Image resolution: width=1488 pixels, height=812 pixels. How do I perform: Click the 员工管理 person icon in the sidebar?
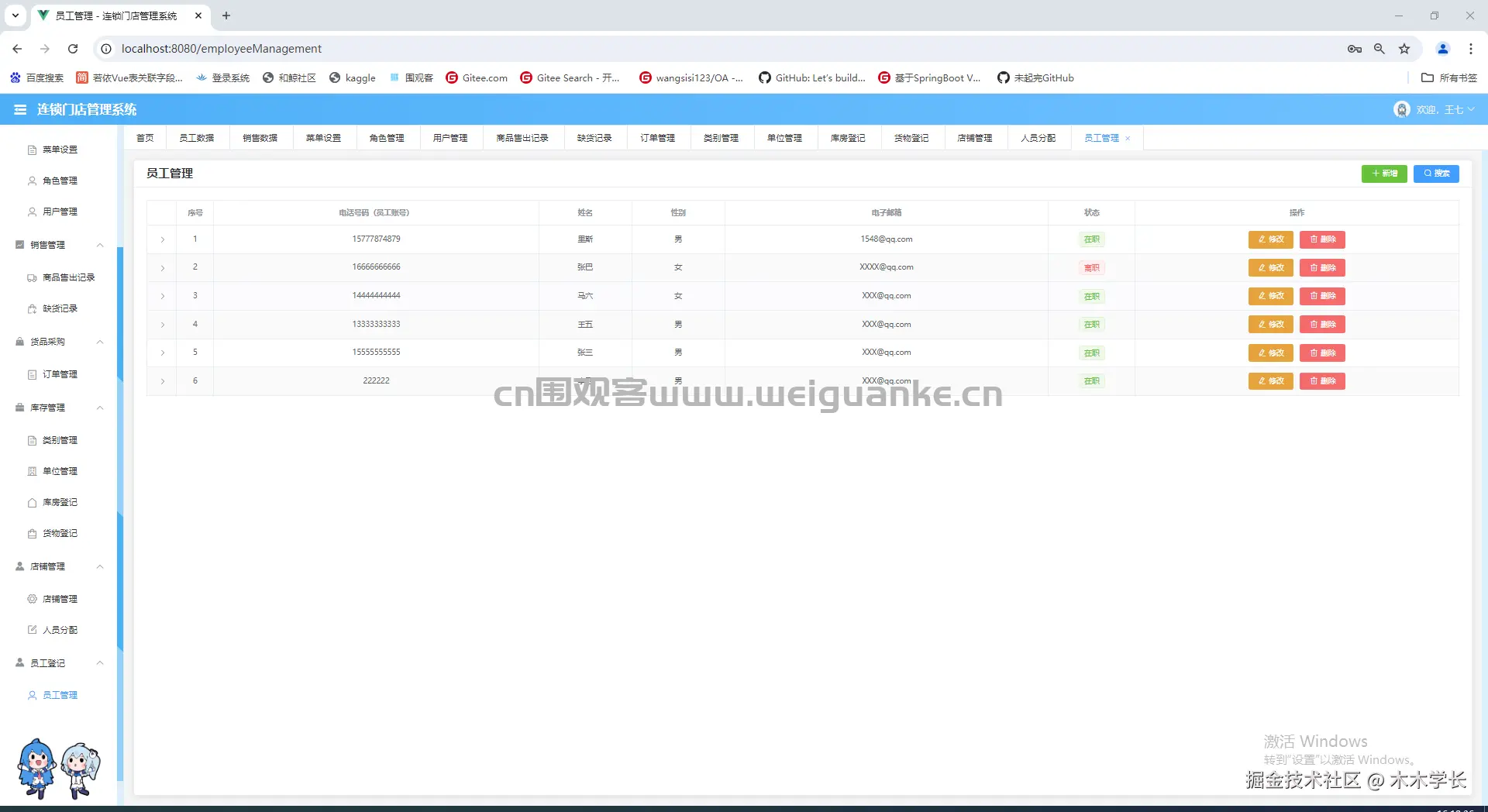point(32,695)
